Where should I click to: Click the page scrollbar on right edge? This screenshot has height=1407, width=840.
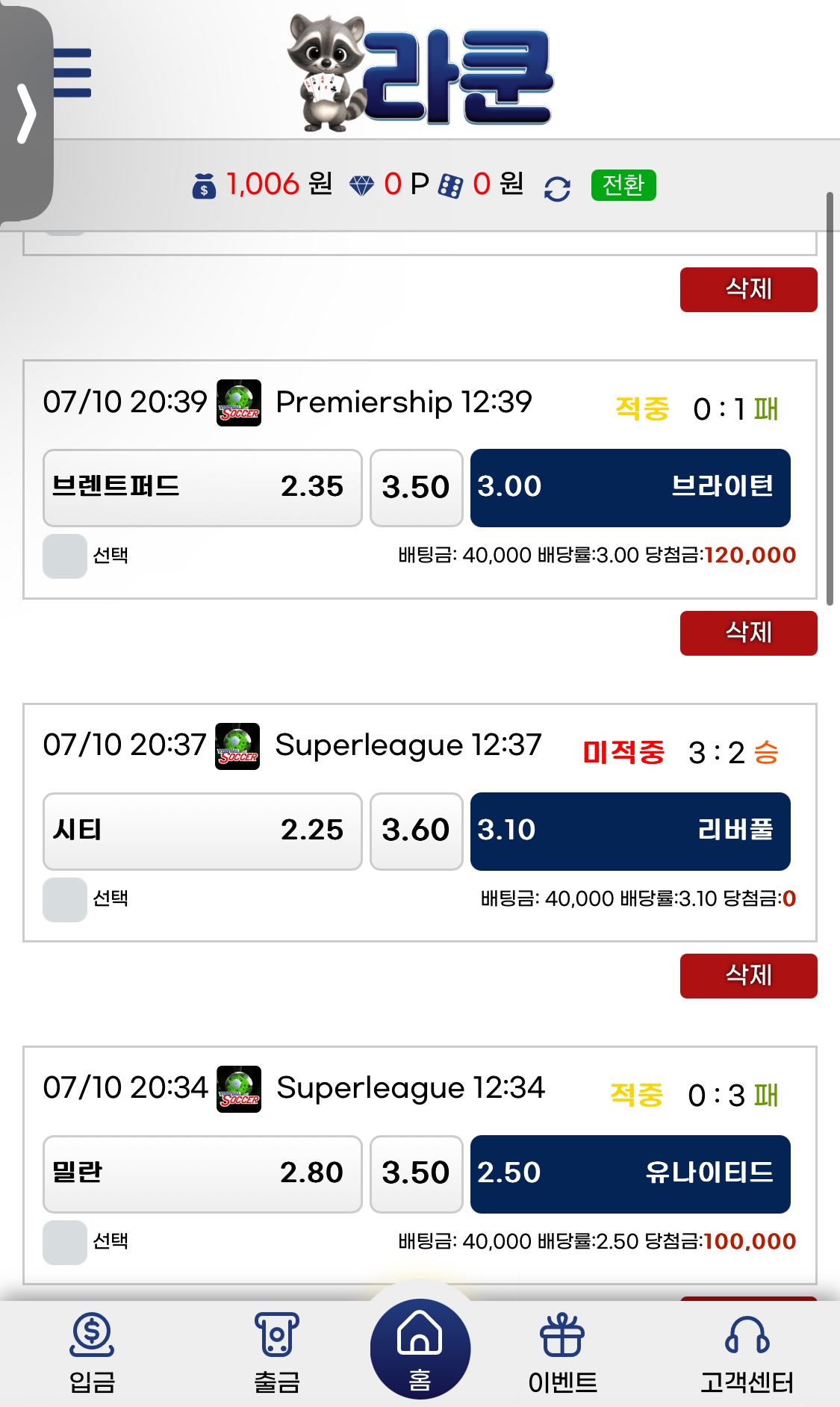(x=829, y=397)
